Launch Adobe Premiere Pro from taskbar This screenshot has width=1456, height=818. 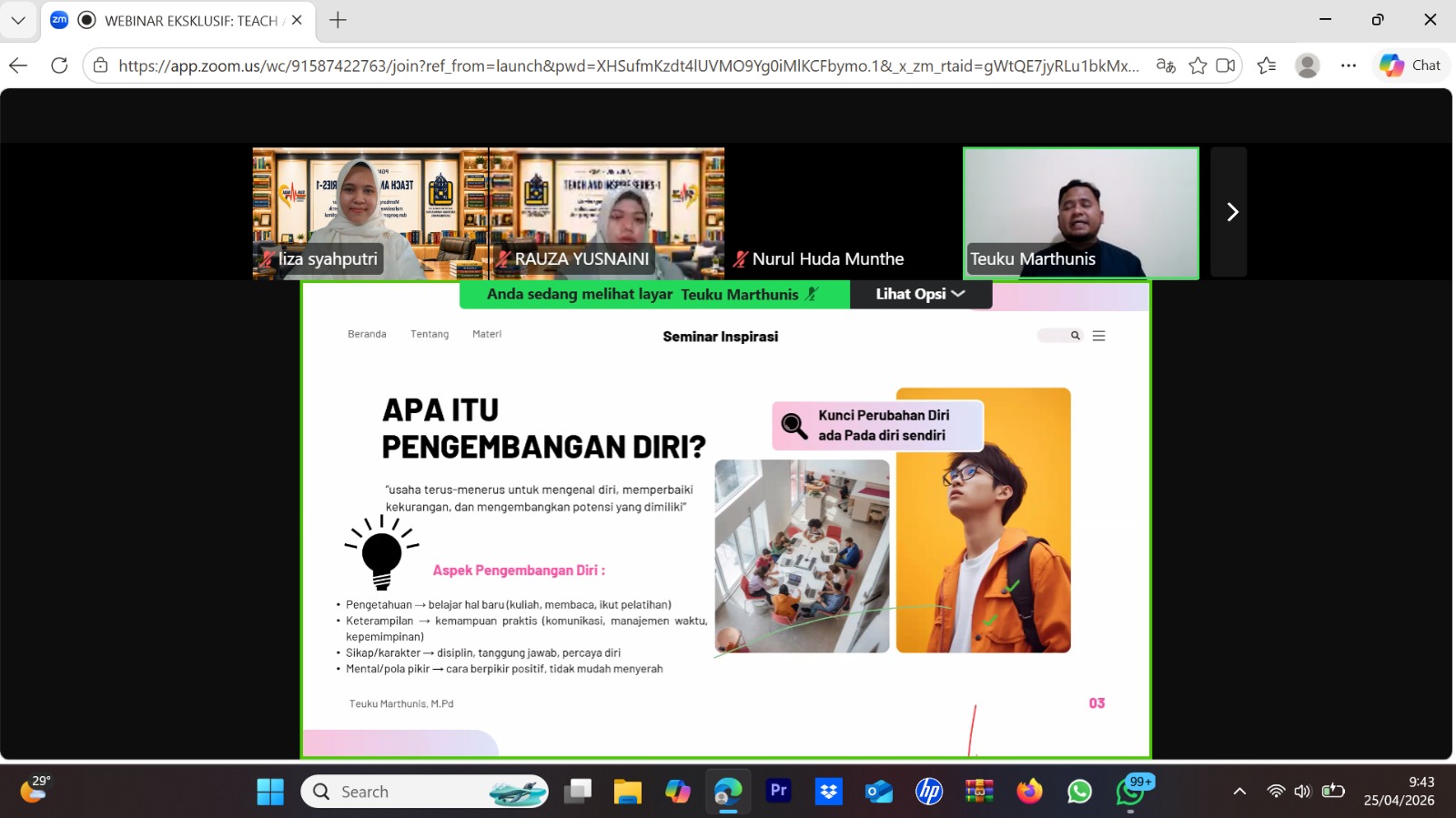778,792
